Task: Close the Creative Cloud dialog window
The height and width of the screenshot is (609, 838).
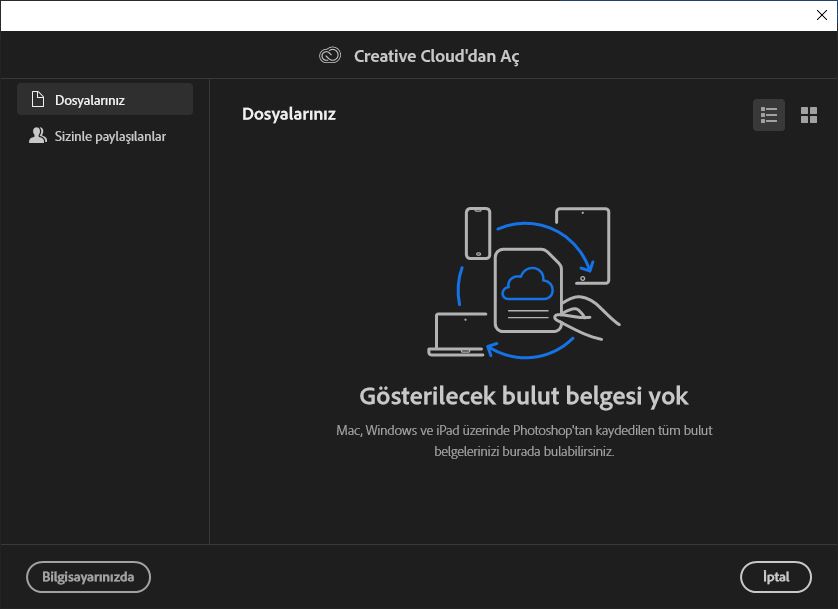Action: tap(821, 15)
